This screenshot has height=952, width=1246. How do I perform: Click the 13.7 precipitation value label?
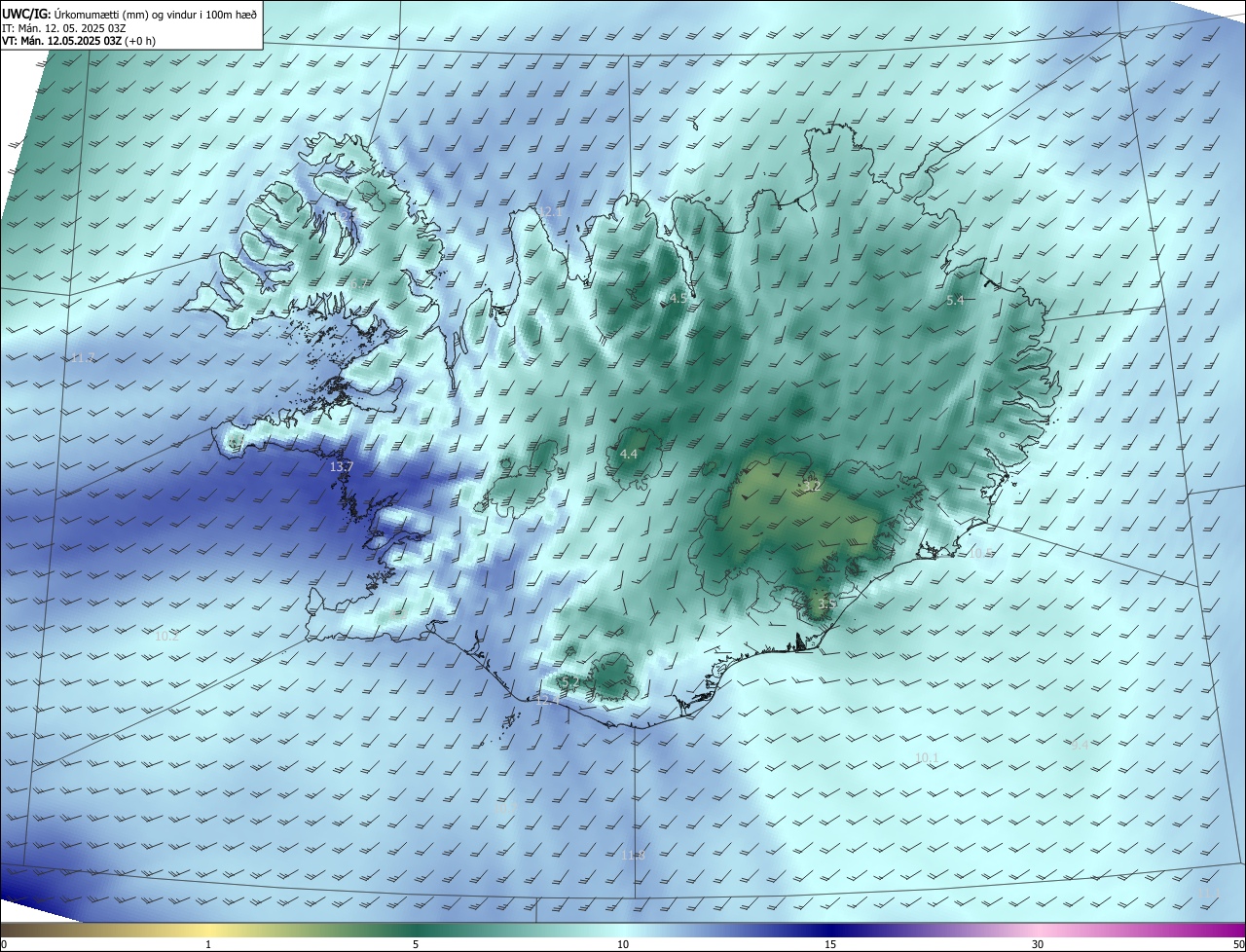click(341, 467)
